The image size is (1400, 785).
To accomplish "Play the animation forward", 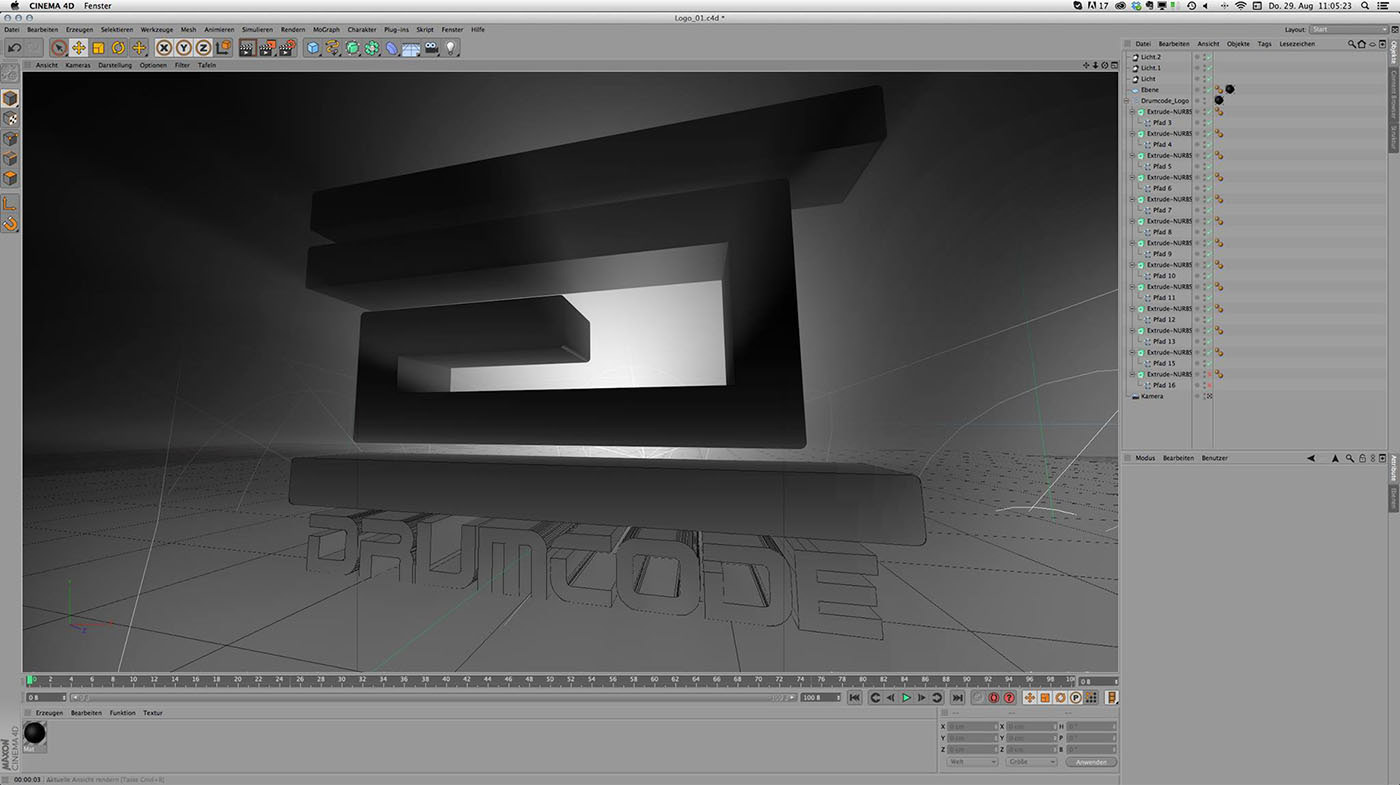I will [x=906, y=697].
